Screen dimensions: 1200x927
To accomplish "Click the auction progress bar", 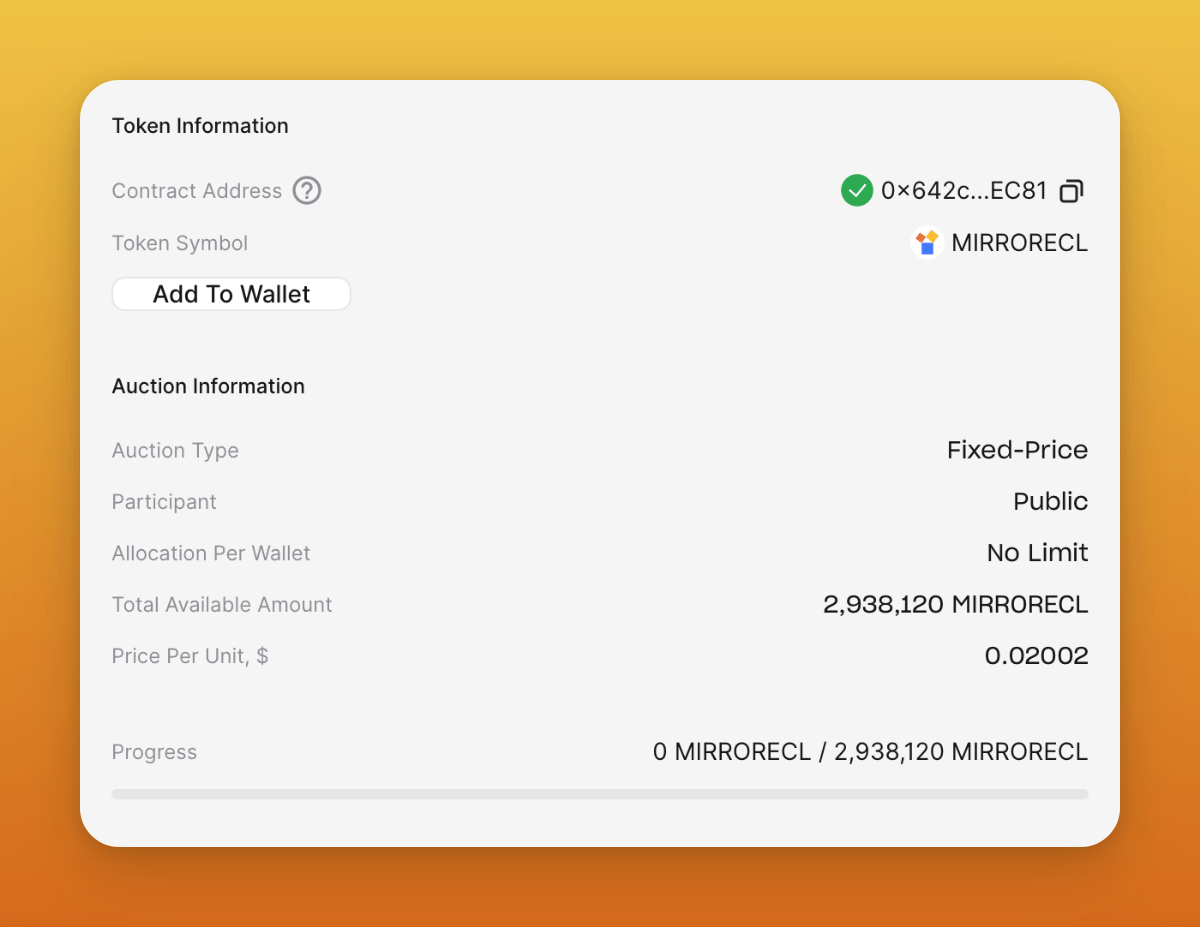I will point(600,794).
